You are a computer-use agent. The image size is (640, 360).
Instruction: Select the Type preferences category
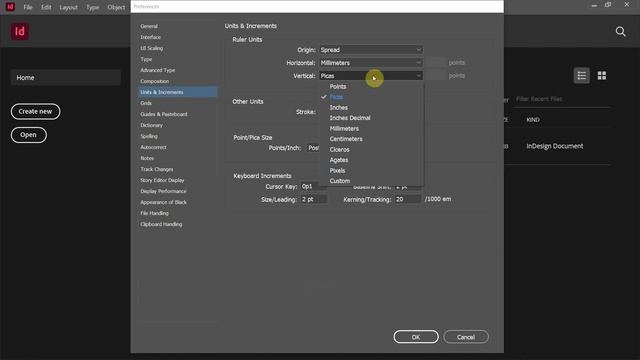(146, 59)
